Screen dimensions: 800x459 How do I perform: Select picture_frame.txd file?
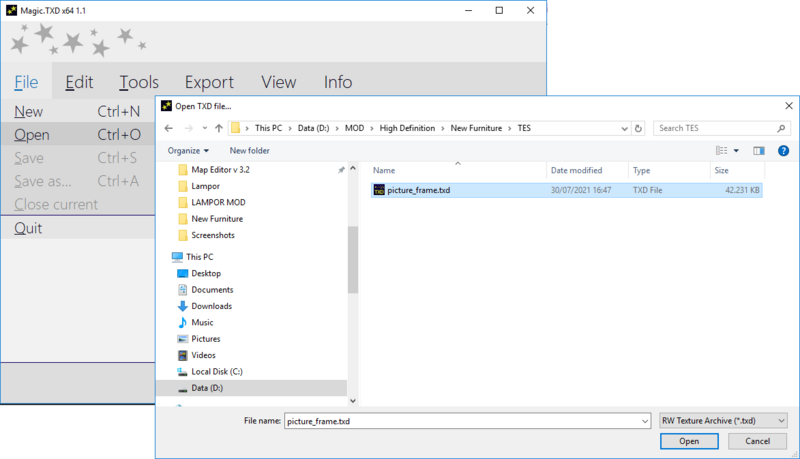point(567,190)
